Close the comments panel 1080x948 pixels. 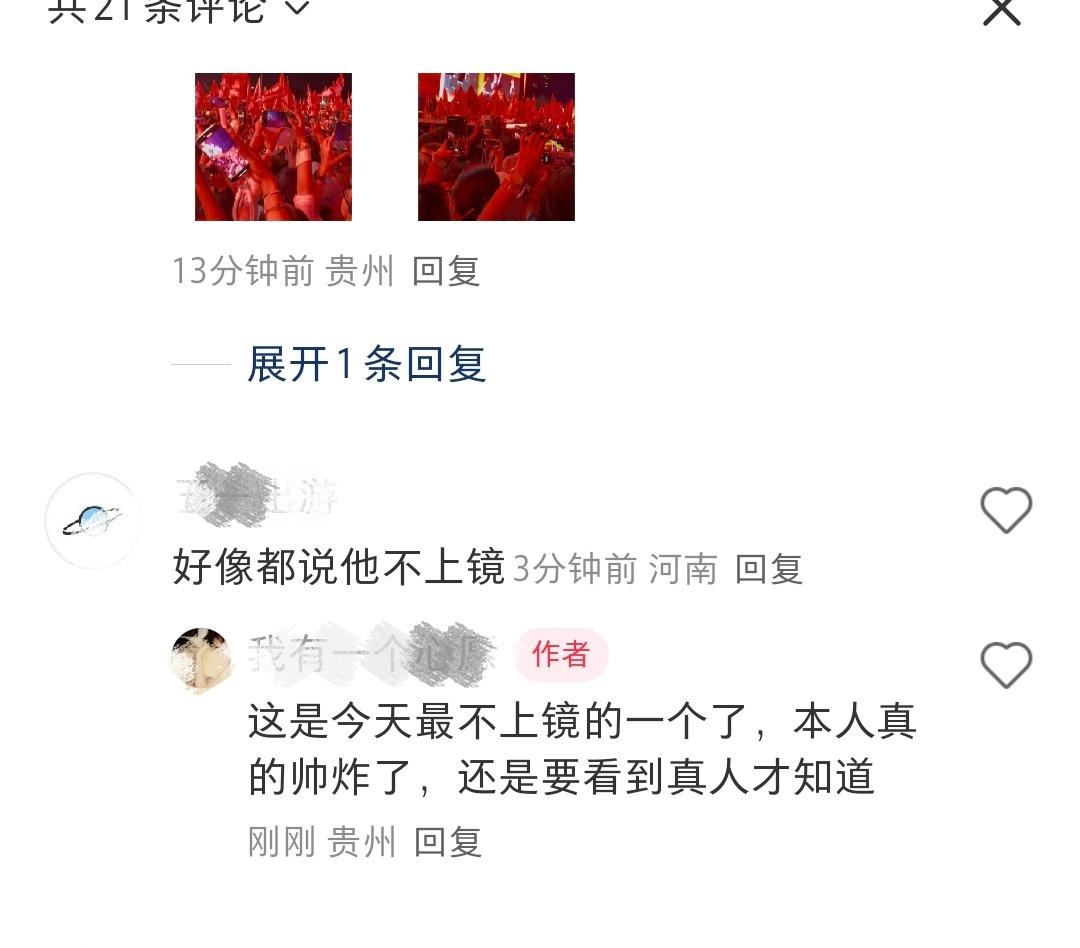[1001, 10]
